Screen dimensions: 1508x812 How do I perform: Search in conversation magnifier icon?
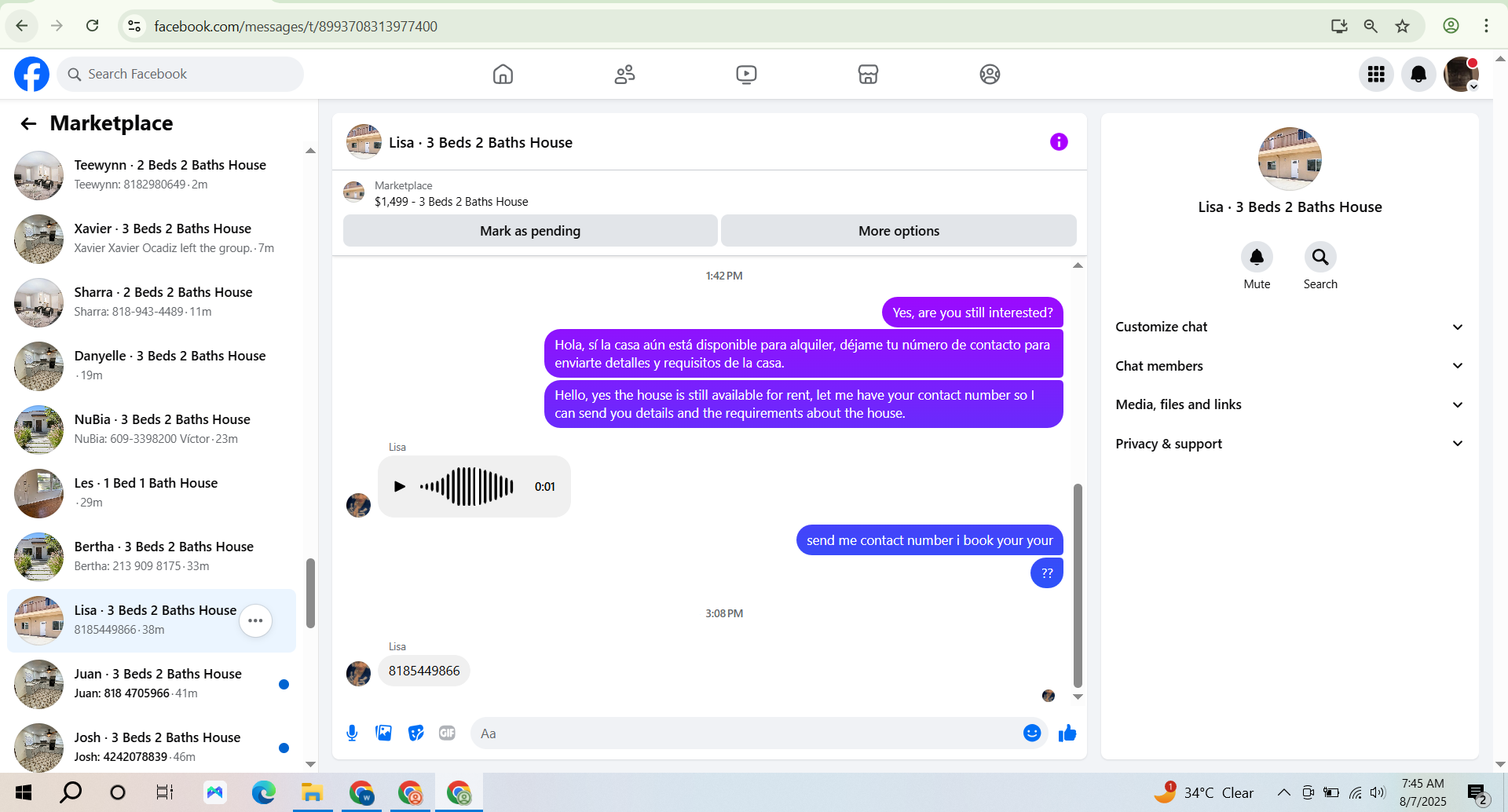[1320, 257]
